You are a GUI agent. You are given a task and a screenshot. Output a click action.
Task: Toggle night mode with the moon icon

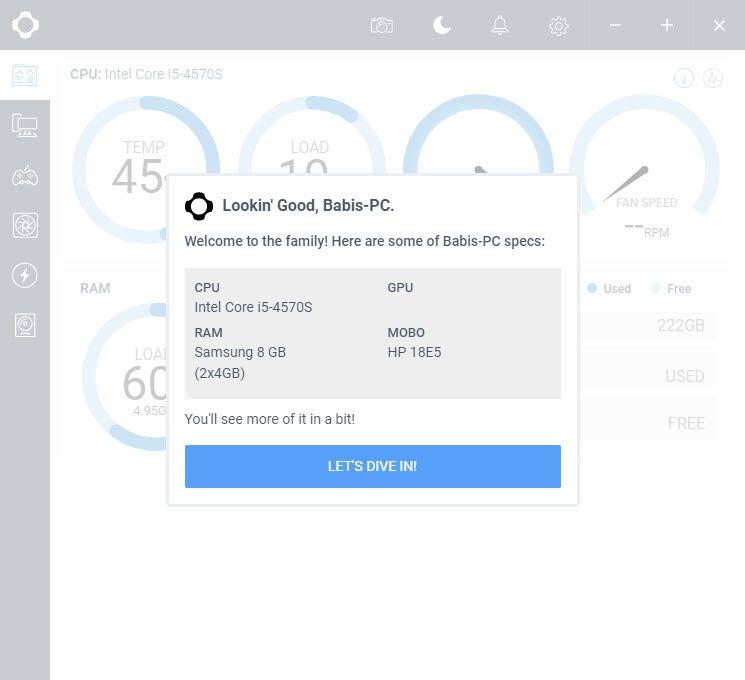(x=442, y=25)
